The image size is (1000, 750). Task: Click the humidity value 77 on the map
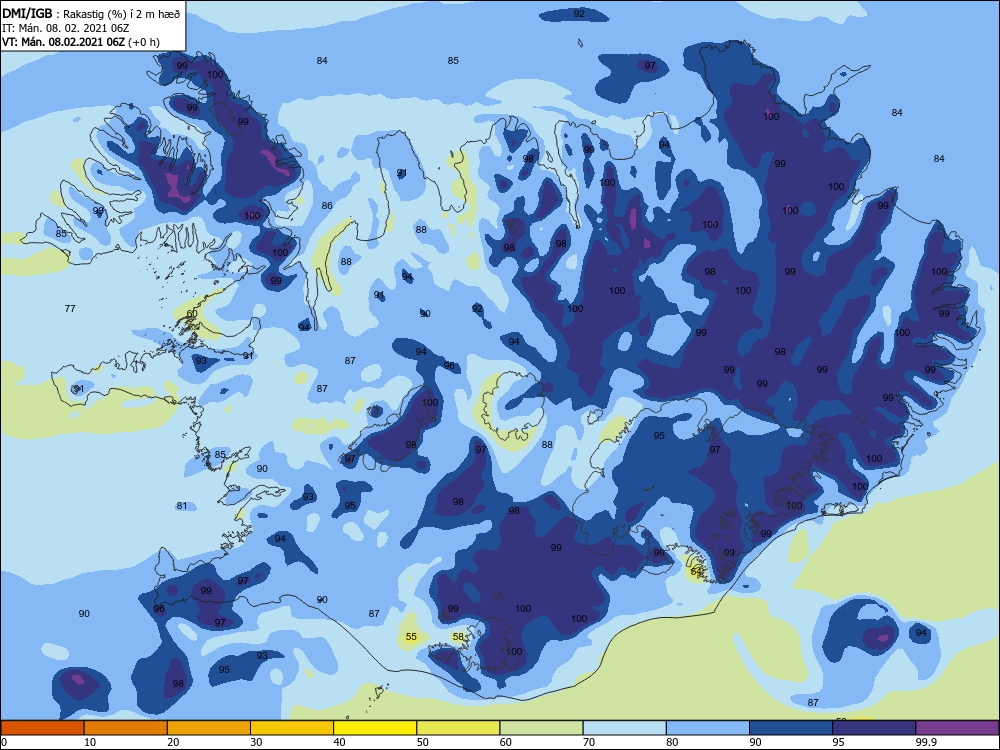70,309
